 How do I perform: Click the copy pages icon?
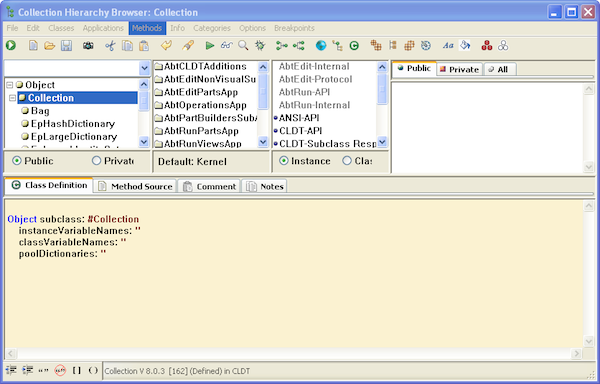[127, 46]
